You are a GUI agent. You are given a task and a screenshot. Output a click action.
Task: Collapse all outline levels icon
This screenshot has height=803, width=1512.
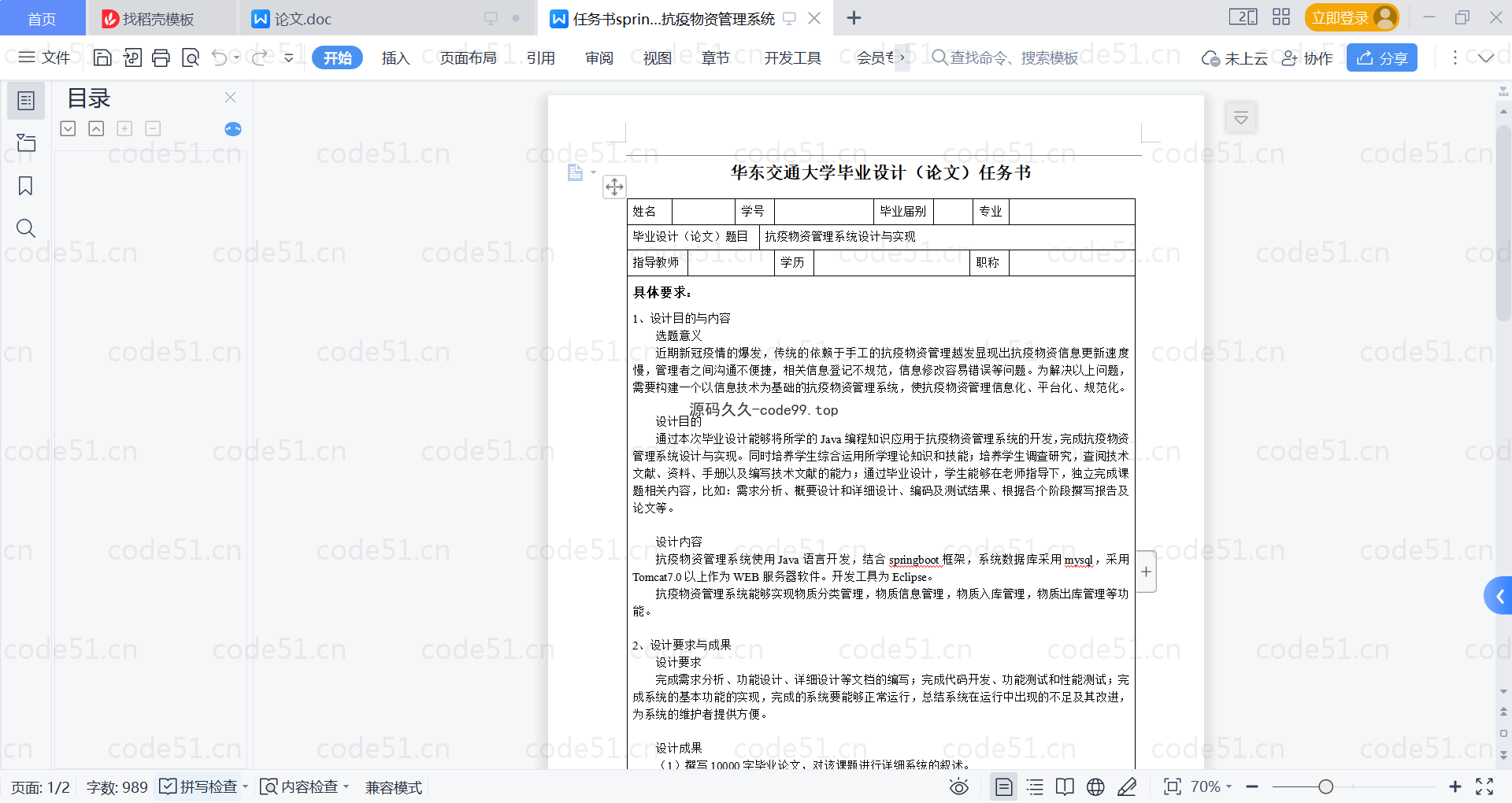pyautogui.click(x=96, y=128)
